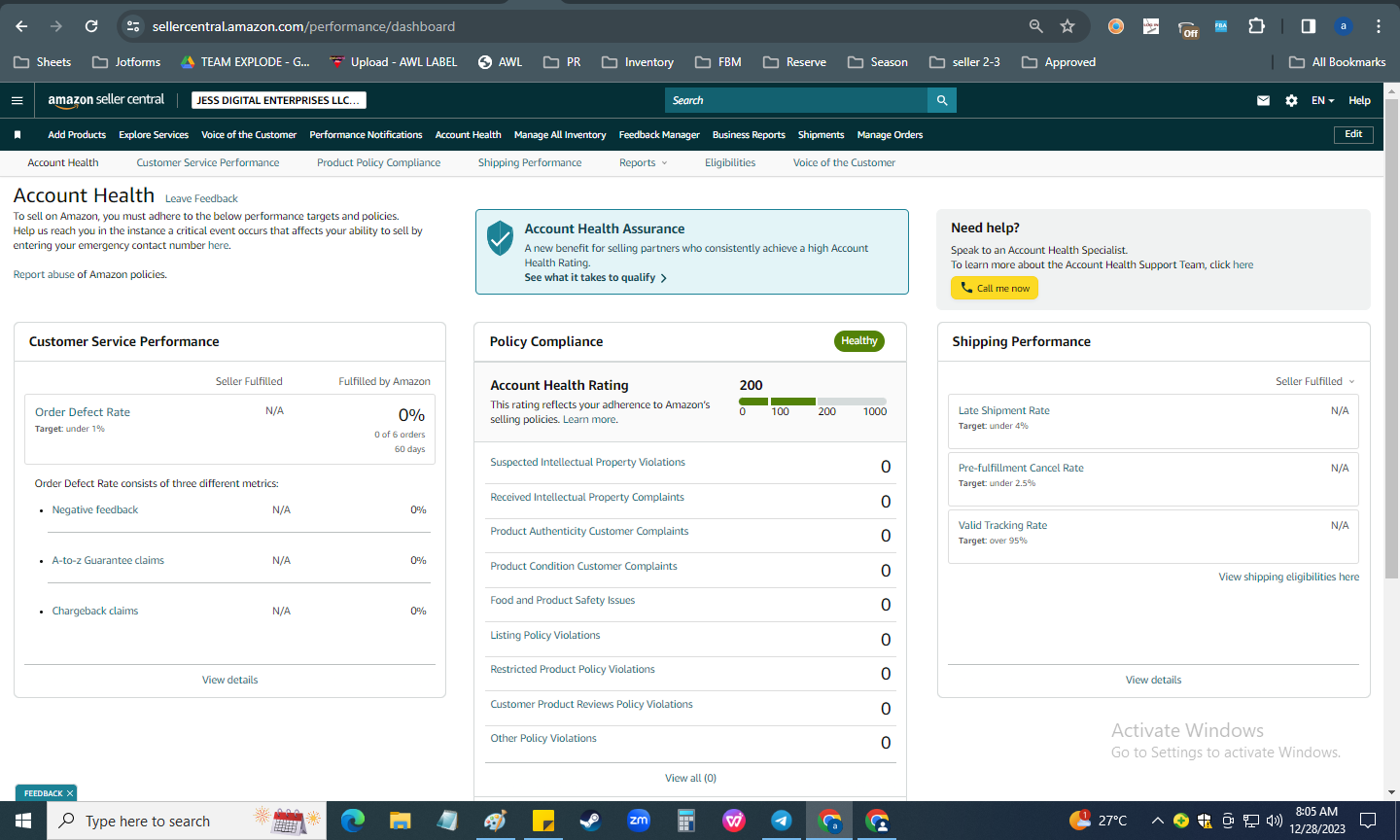Click the Report abuse link
Viewport: 1400px width, 840px height.
pyautogui.click(x=44, y=275)
